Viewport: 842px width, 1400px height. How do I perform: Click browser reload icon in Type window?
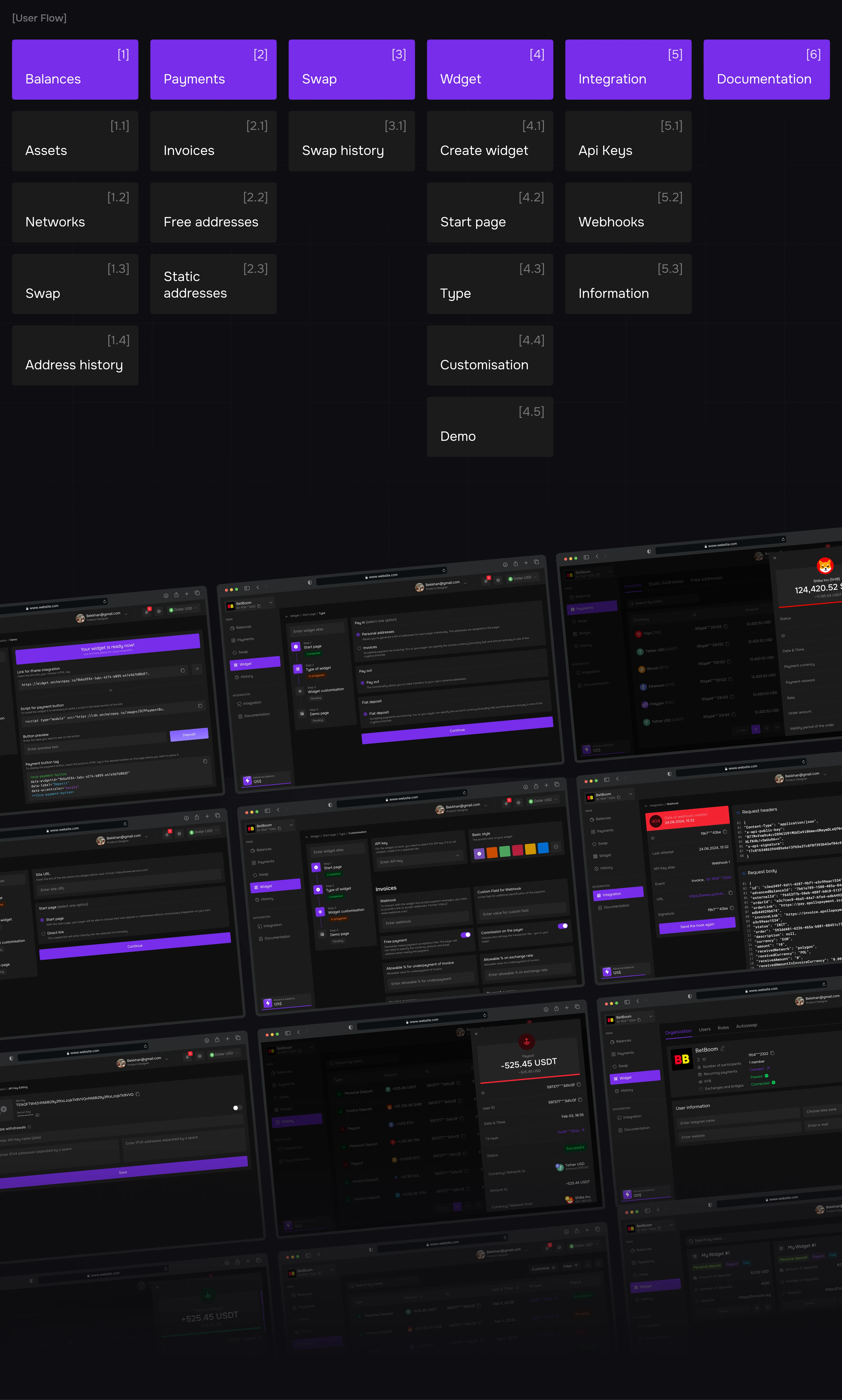click(444, 570)
